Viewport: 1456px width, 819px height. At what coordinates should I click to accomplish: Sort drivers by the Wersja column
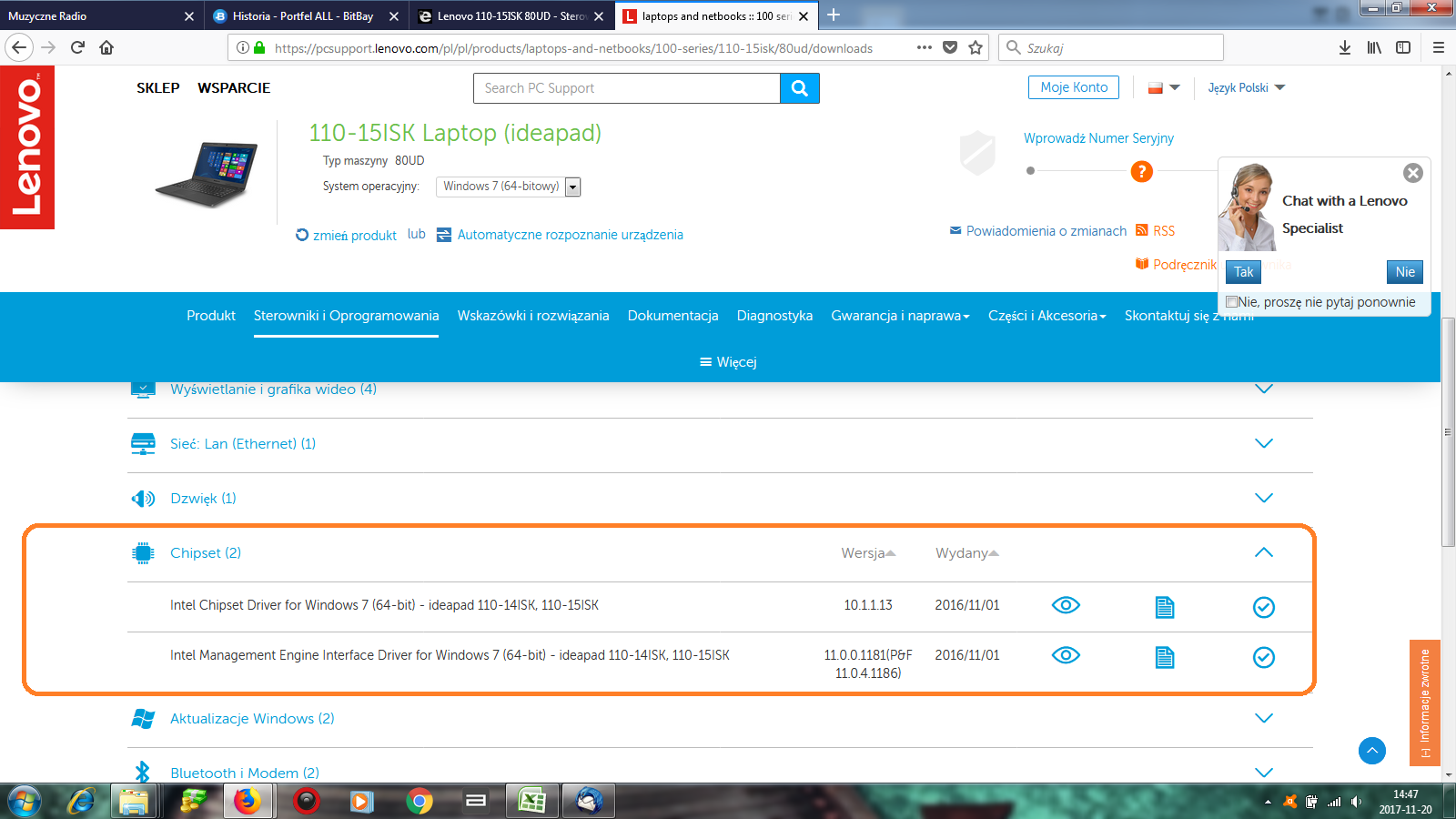coord(868,553)
